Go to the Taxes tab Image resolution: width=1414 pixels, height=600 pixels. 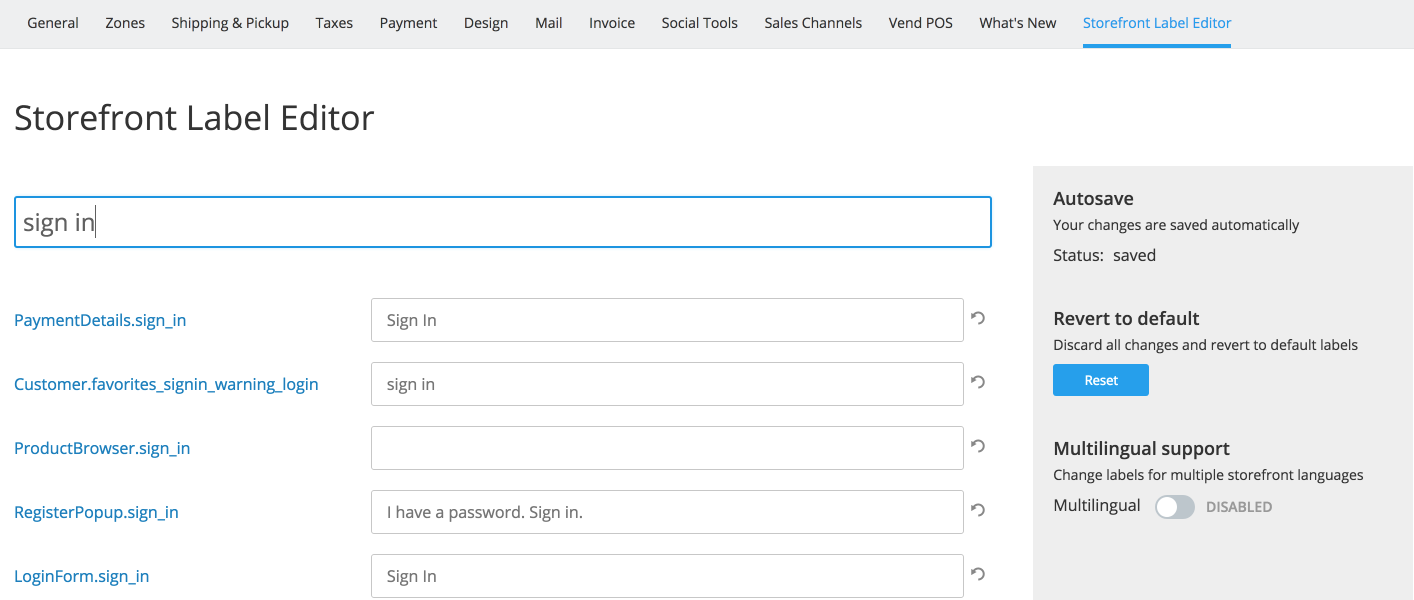334,23
